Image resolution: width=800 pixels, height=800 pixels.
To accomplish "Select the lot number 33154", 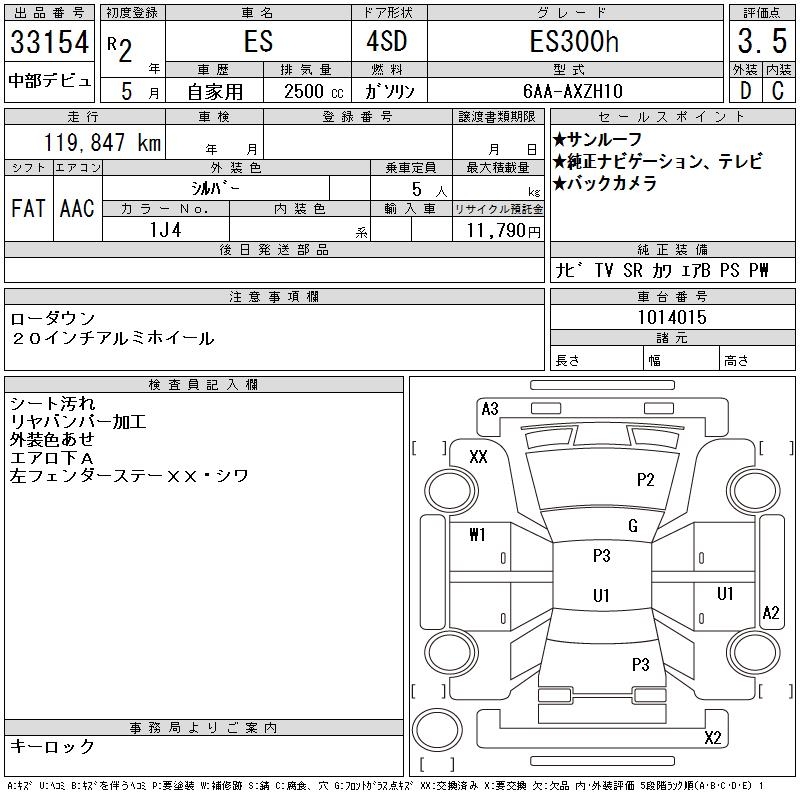I will tap(49, 43).
